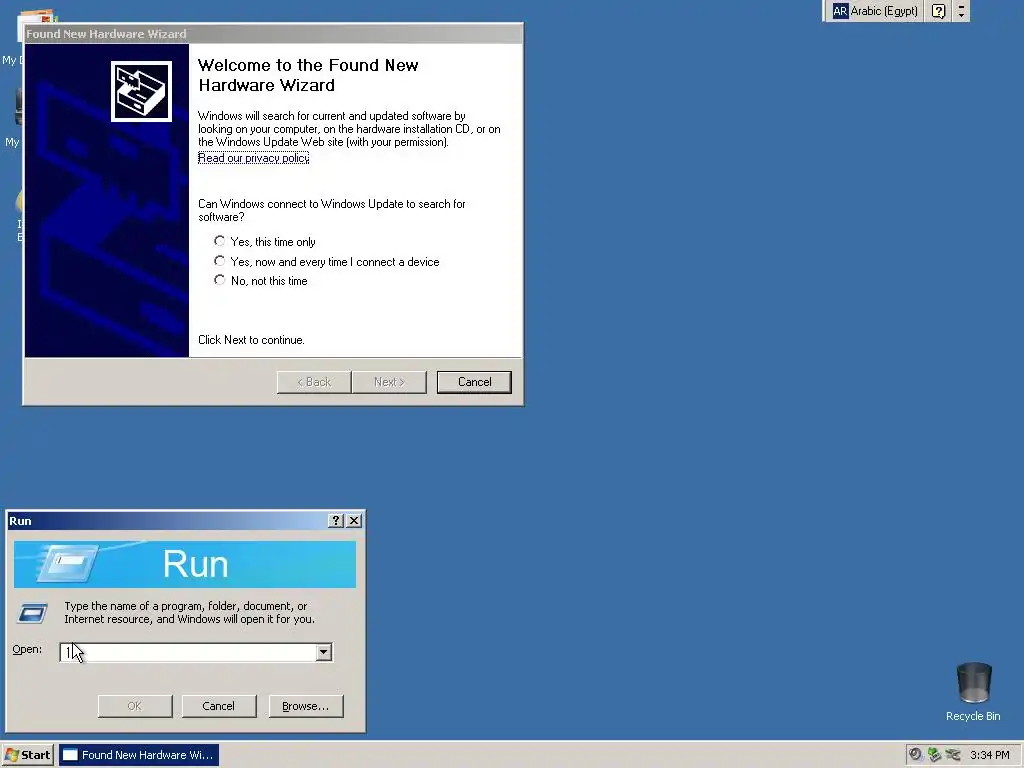Click OK in the Run dialog

[135, 706]
